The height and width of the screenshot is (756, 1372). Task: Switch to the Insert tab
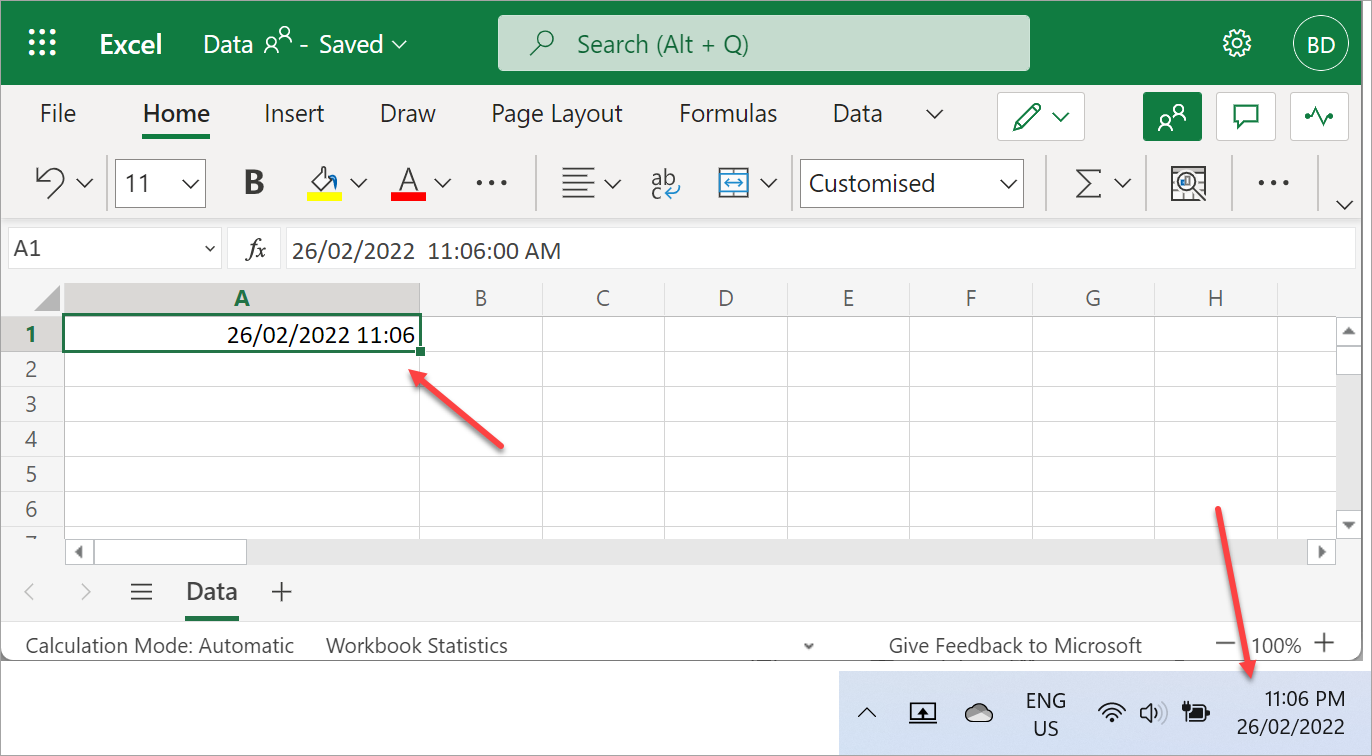[x=294, y=114]
